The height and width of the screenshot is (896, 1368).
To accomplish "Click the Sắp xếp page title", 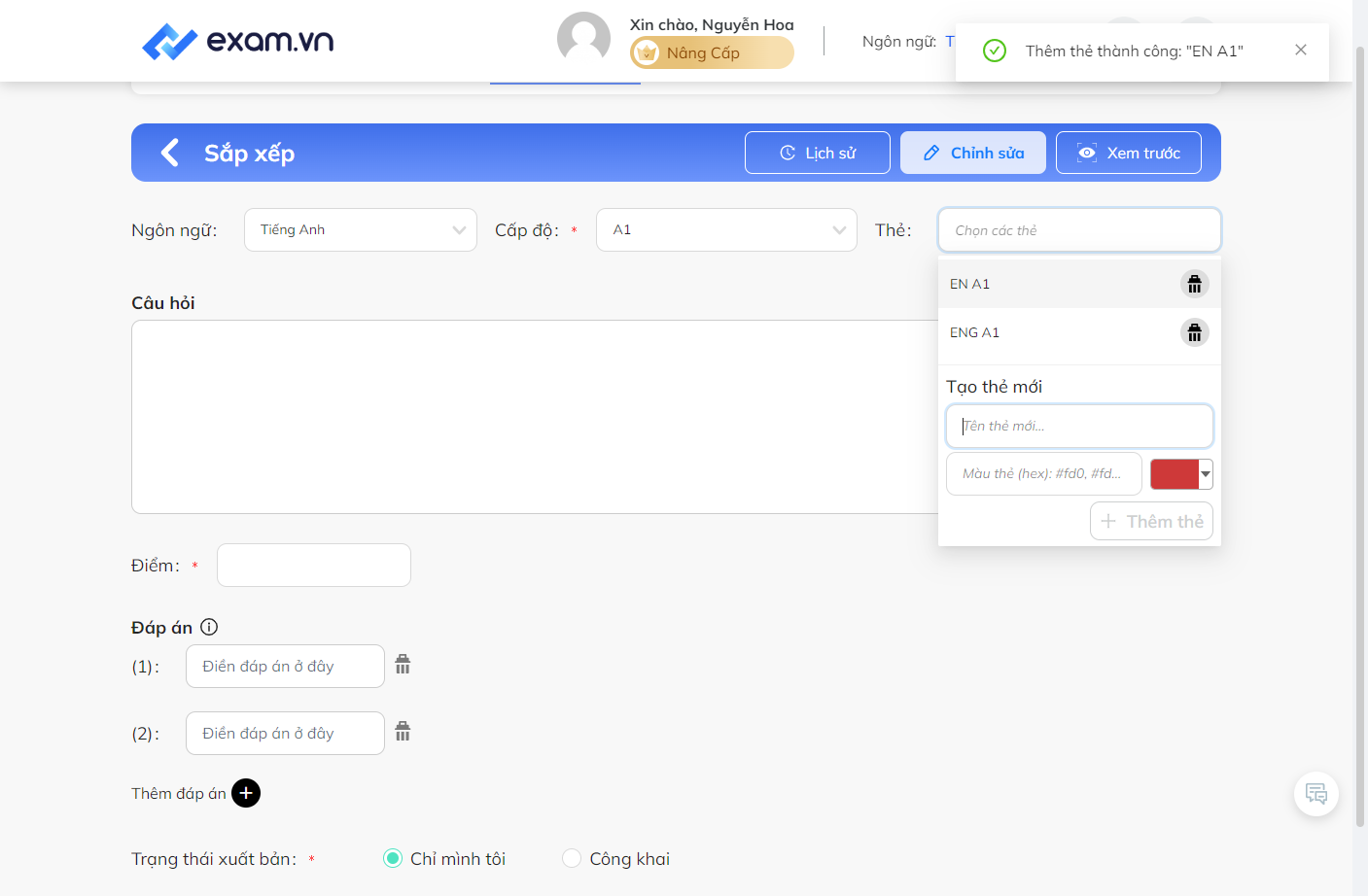I will click(x=249, y=154).
